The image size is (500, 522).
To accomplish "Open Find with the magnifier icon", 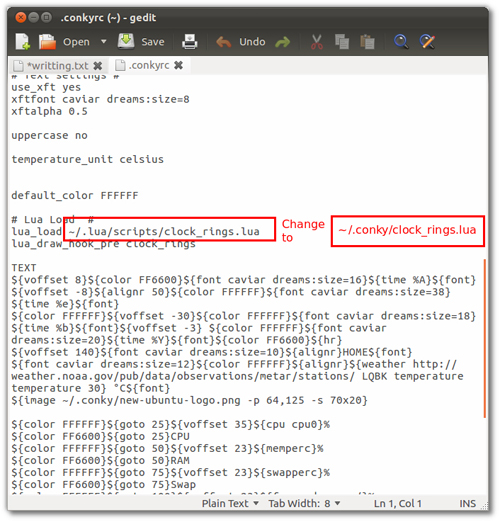I will tap(401, 42).
